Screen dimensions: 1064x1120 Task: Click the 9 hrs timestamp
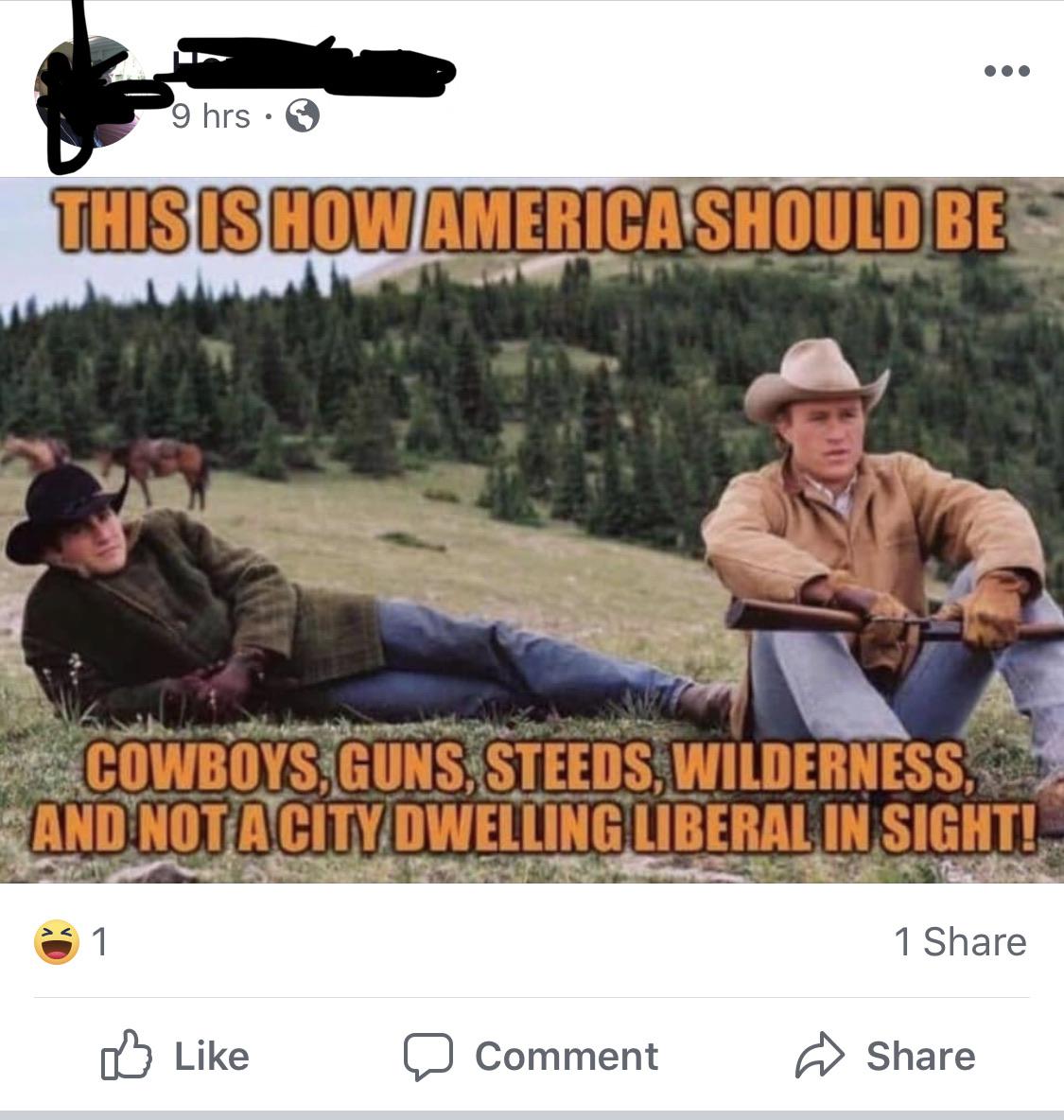(211, 115)
